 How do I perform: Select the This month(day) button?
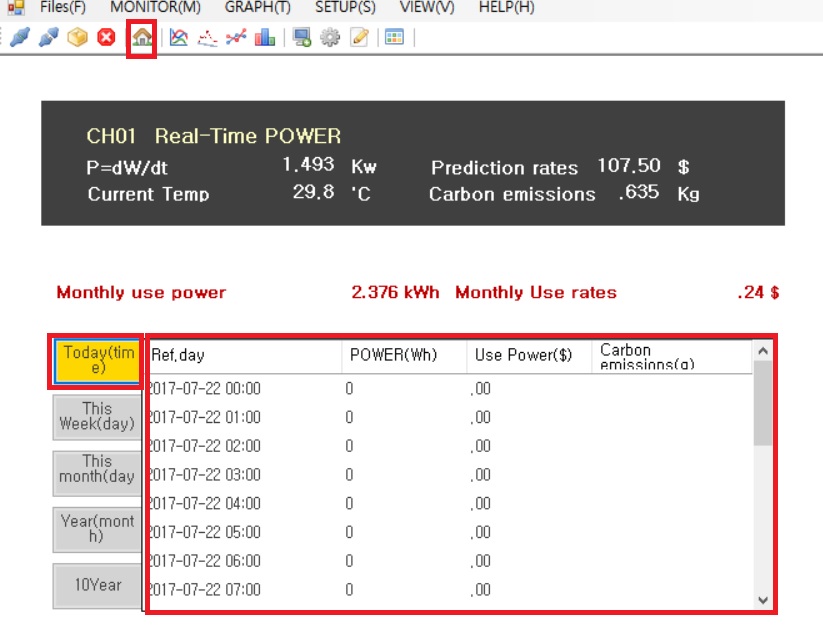tap(98, 473)
